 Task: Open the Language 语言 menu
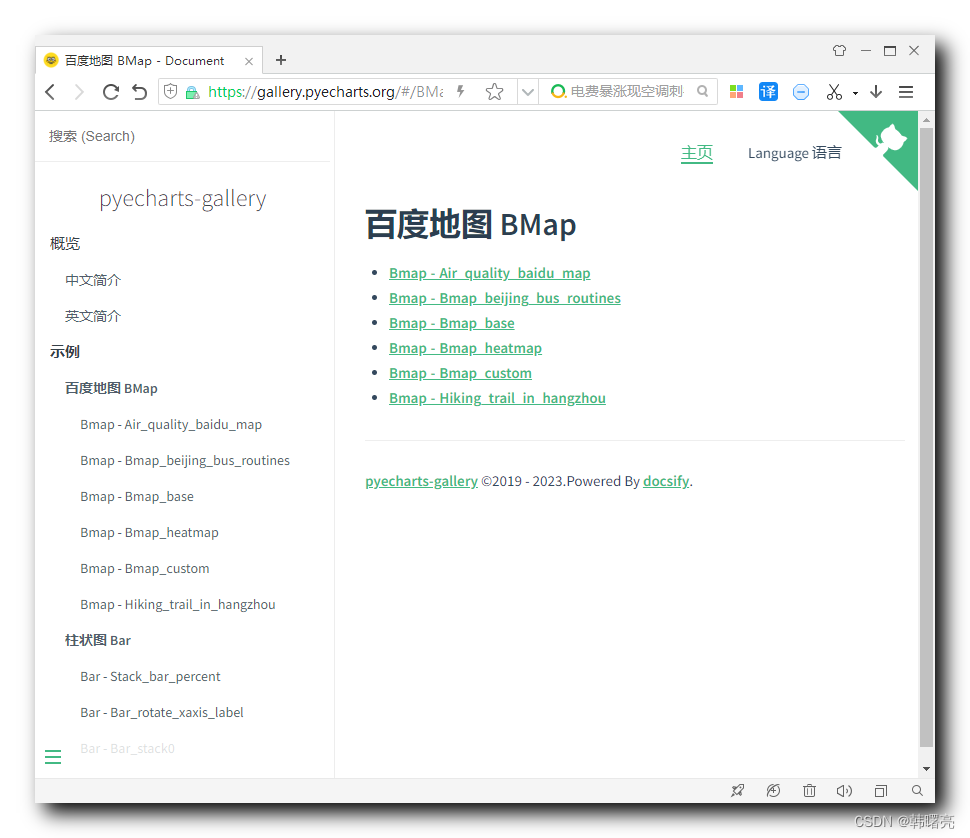[x=794, y=153]
